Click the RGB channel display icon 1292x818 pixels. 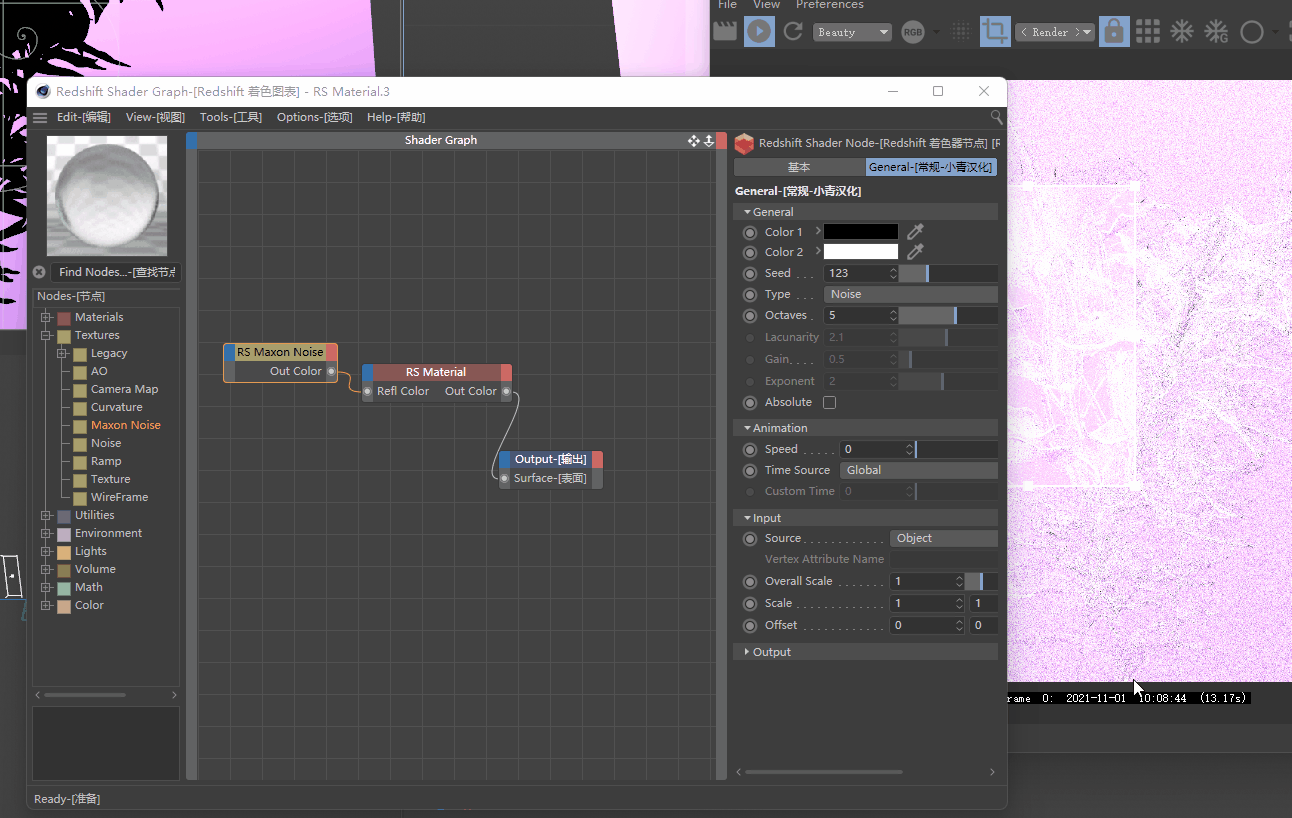point(913,32)
